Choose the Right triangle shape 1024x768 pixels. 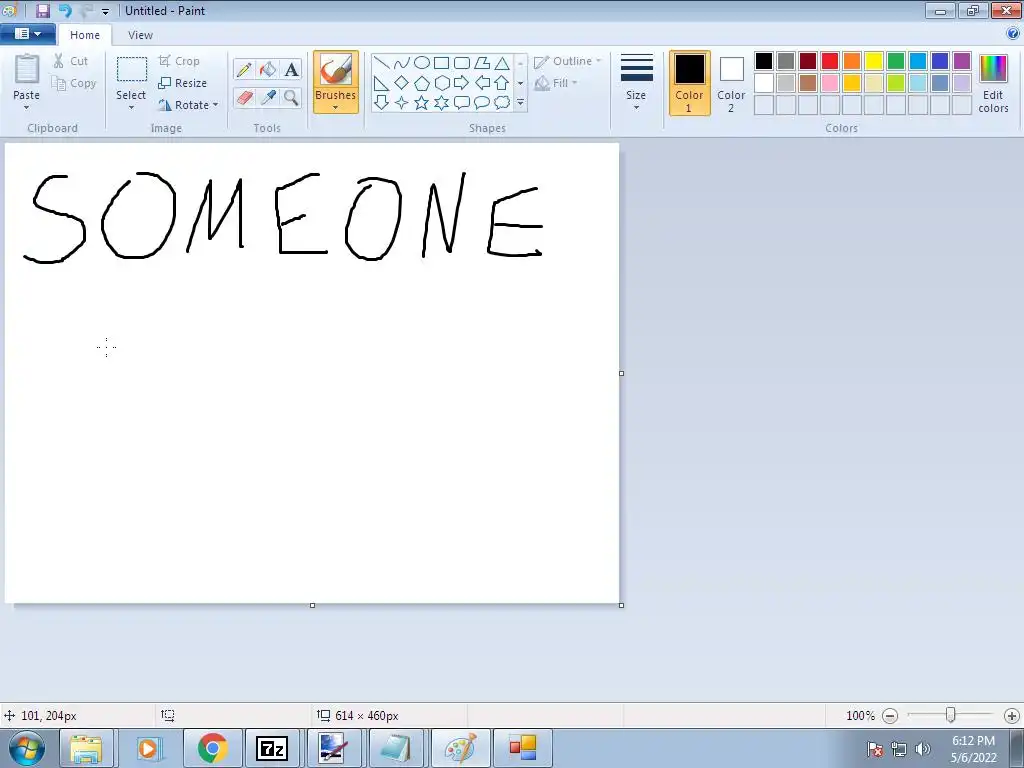[x=382, y=83]
